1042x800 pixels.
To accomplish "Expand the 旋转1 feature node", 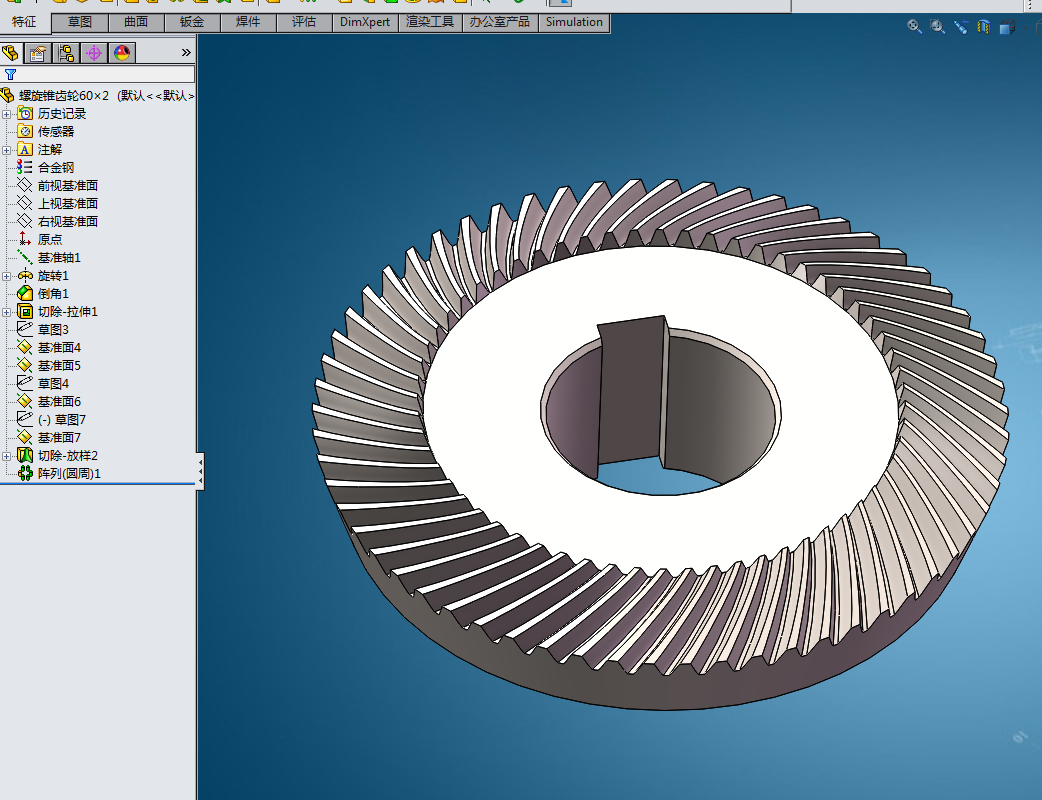I will pos(7,276).
